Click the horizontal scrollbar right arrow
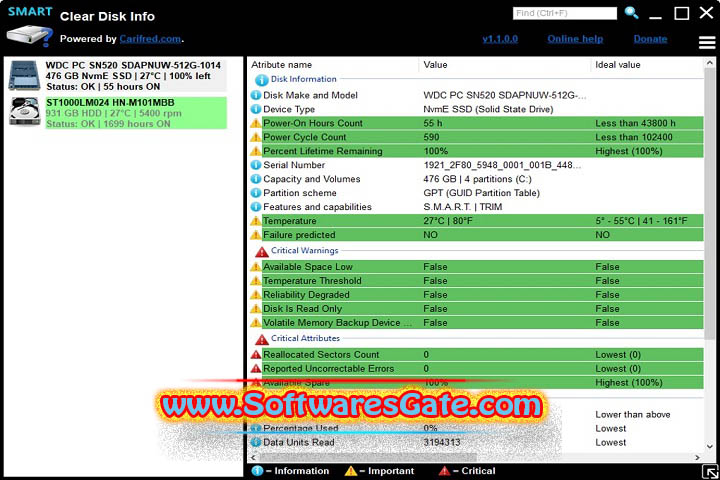The height and width of the screenshot is (480, 720). pos(698,457)
